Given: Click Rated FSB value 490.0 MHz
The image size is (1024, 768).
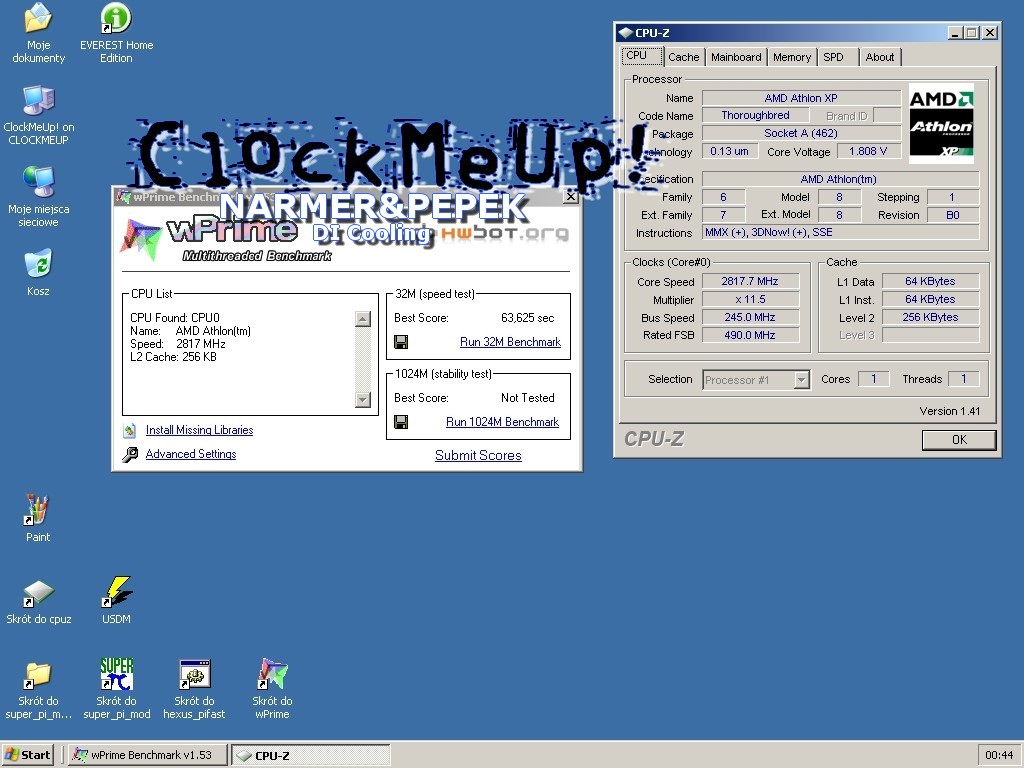Looking at the screenshot, I should tap(750, 335).
